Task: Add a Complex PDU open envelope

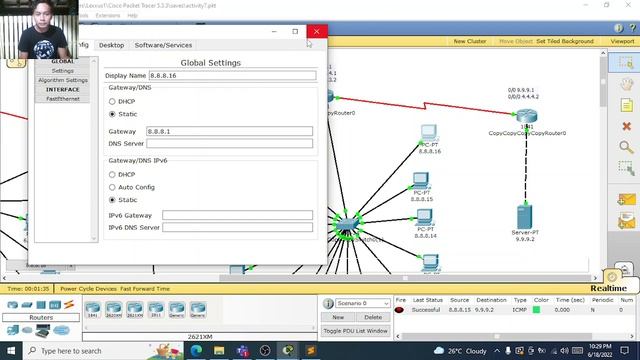Action: (626, 221)
